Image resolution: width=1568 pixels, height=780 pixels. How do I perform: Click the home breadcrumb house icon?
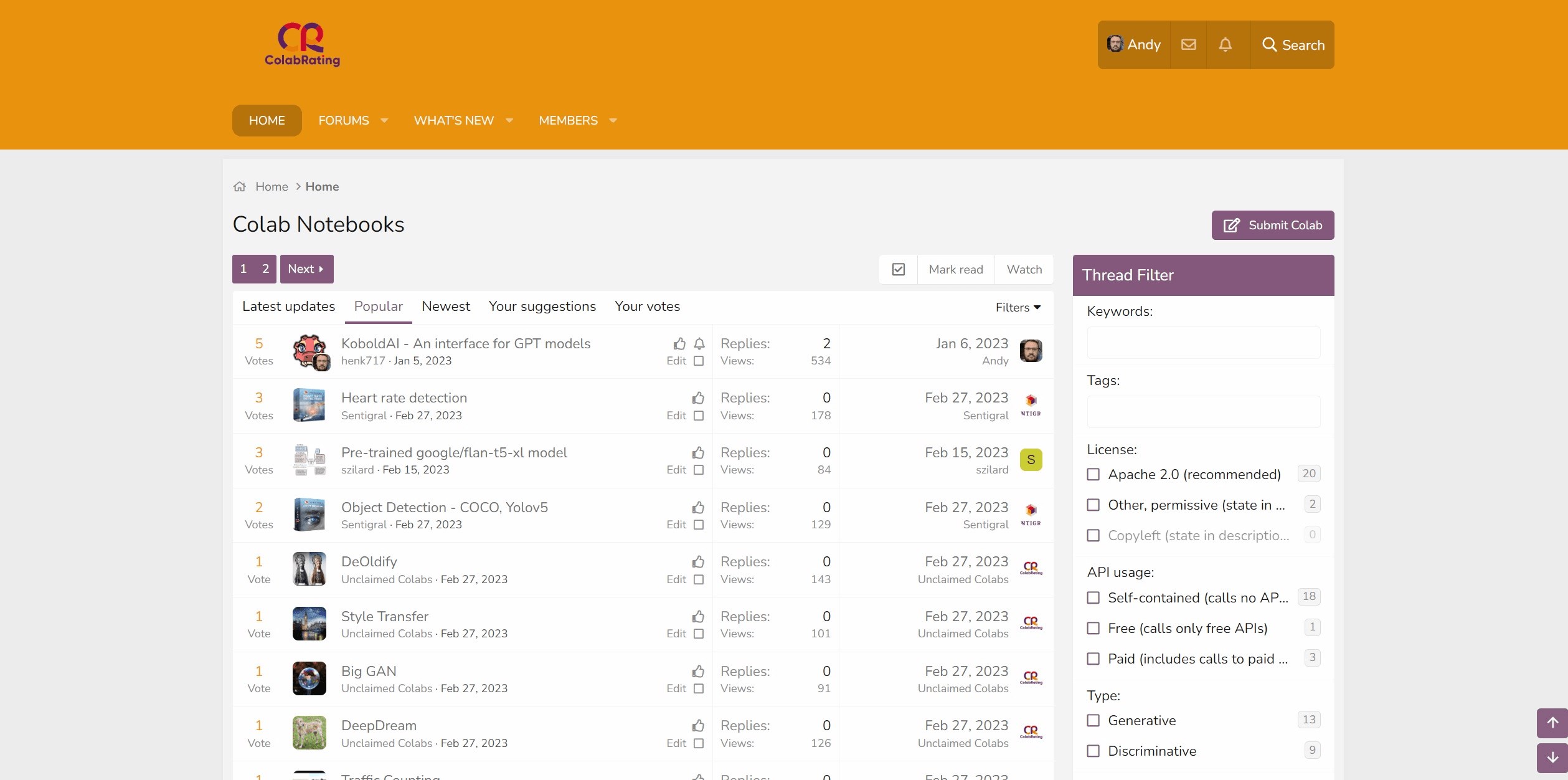(x=240, y=187)
